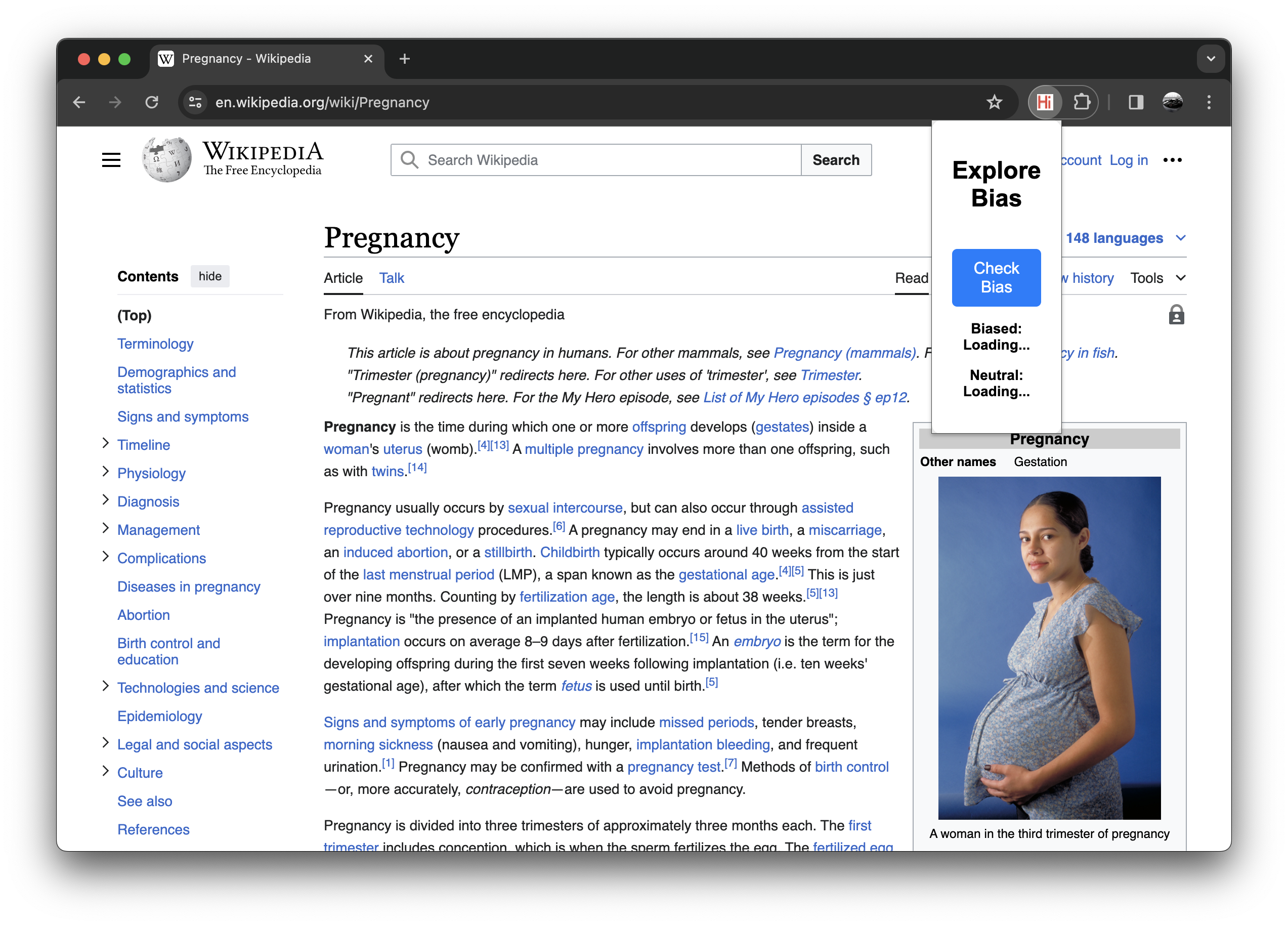Toggle the browser side panel icon
Screen dimensions: 1288x926
1135,102
